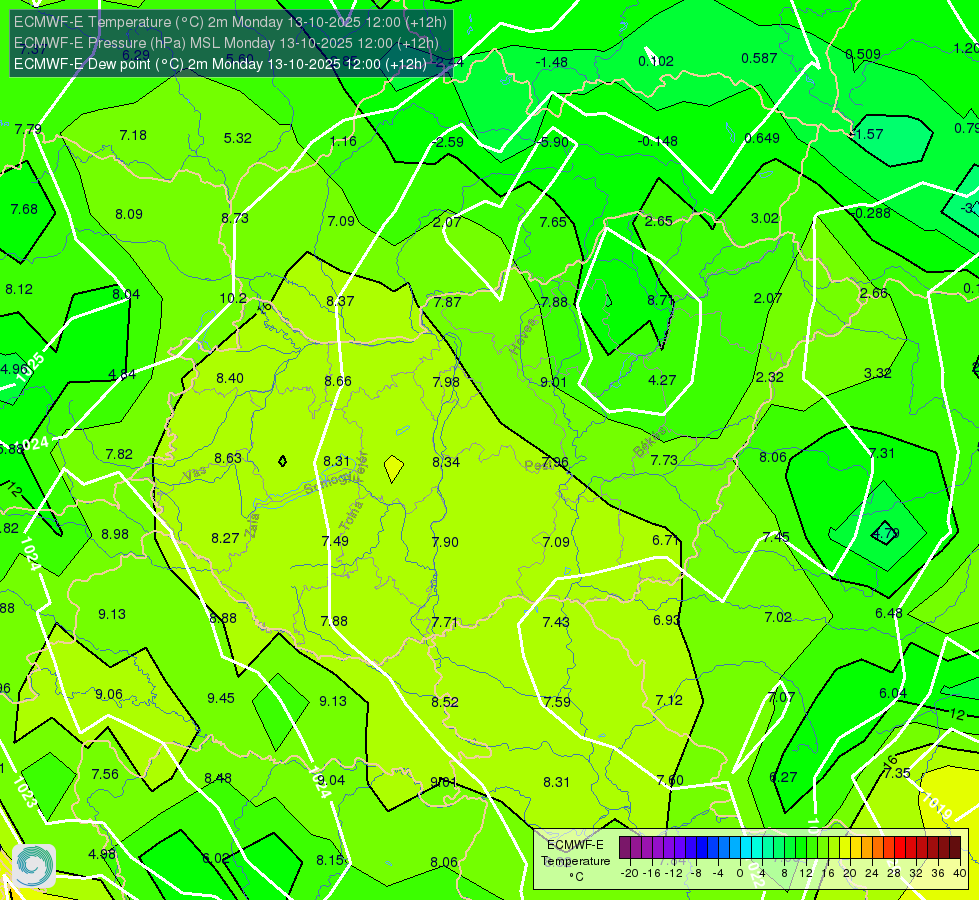Click the value 6.71 on the map

click(x=666, y=540)
